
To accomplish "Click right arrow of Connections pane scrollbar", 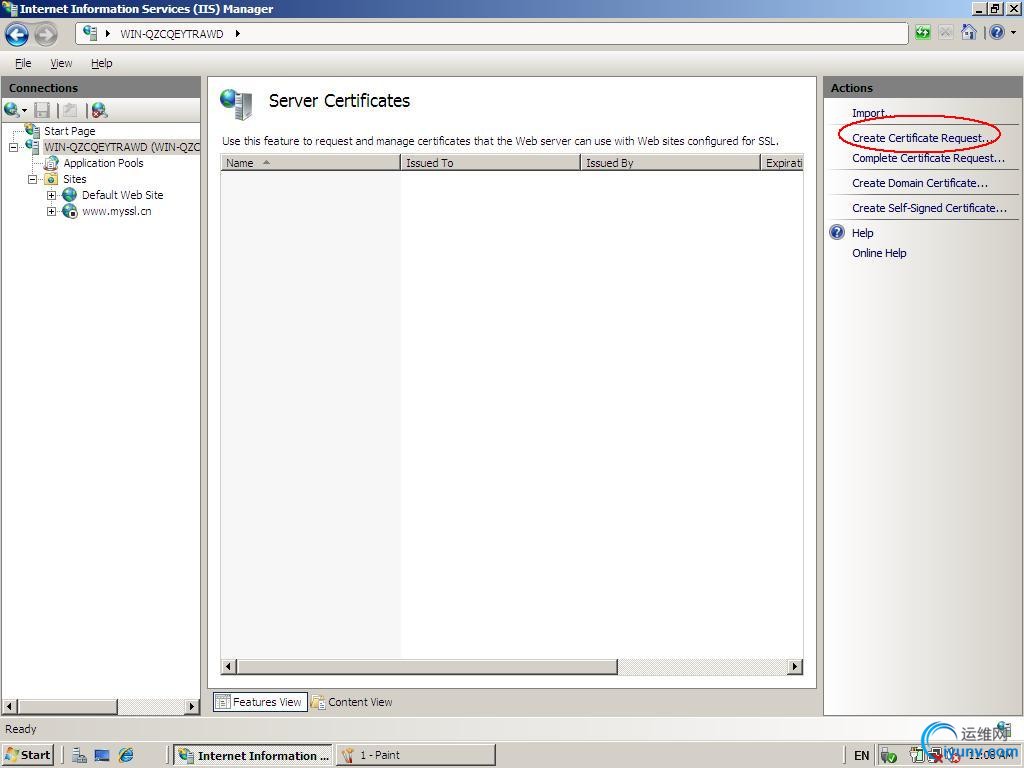I will pyautogui.click(x=191, y=706).
